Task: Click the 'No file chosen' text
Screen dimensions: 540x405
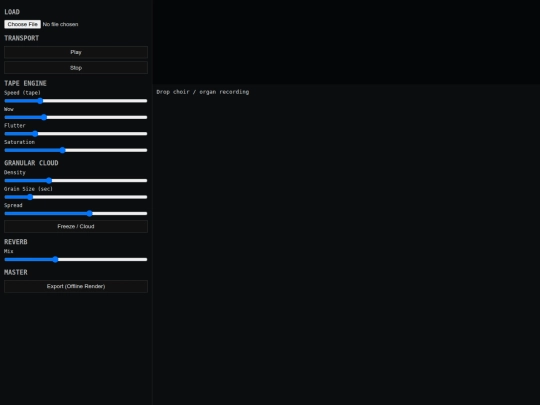Action: click(x=60, y=24)
